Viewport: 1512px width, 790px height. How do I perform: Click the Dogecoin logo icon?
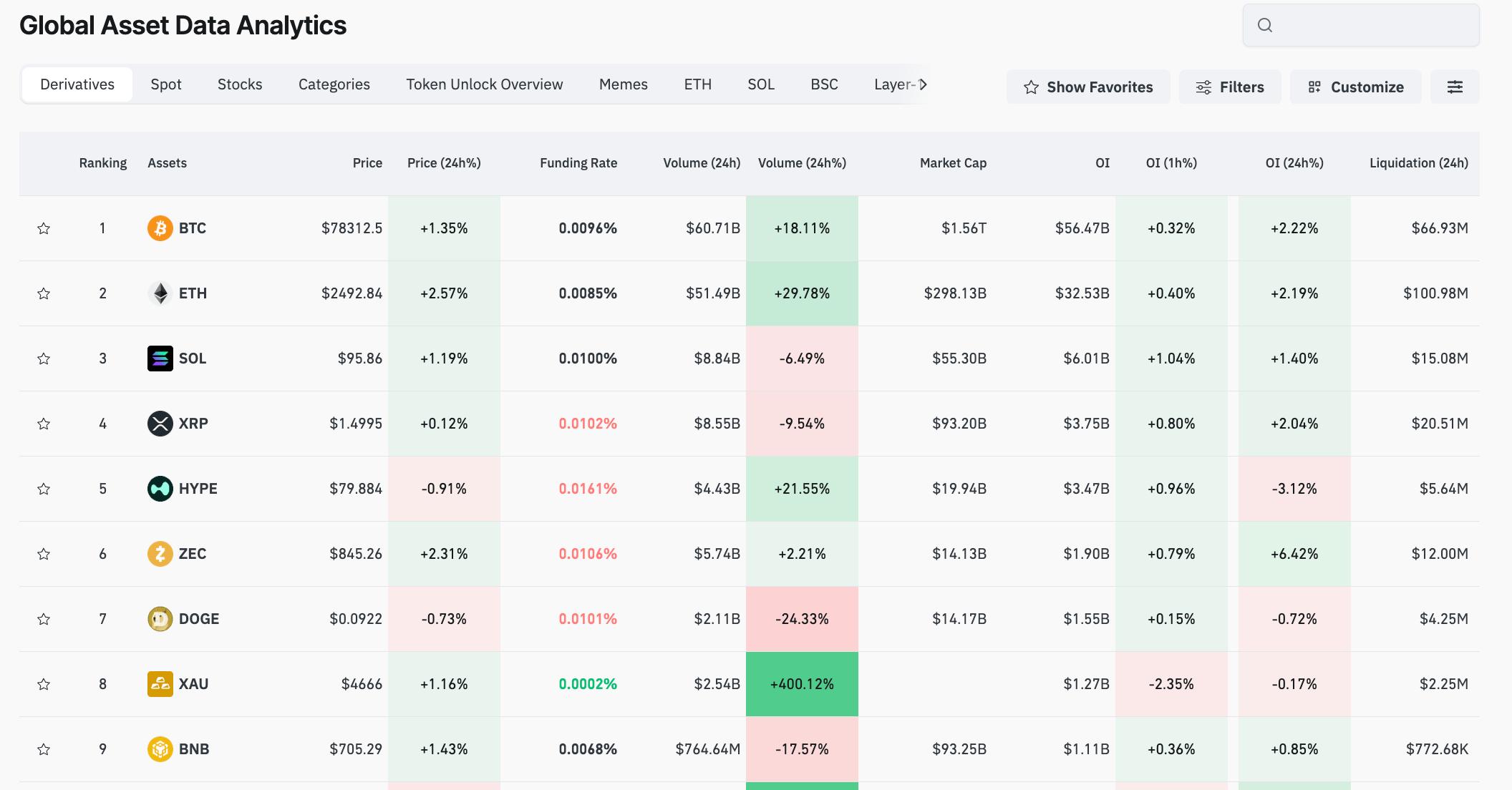pos(160,619)
